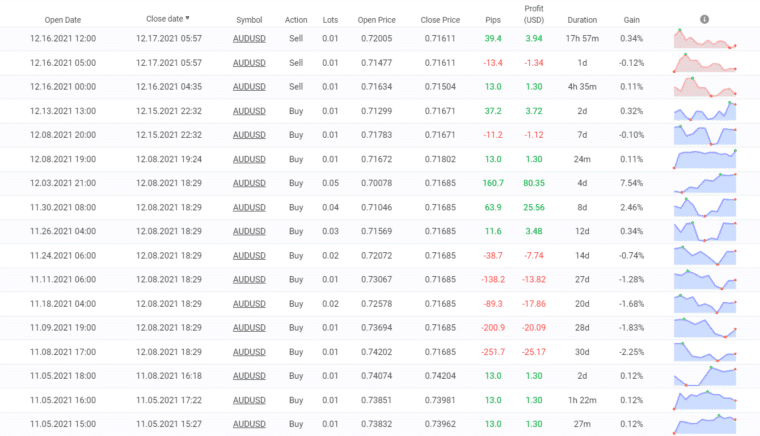This screenshot has width=760, height=436.
Task: Open the mini chart of the 12.16.2021 12:00 trade
Action: click(x=705, y=38)
